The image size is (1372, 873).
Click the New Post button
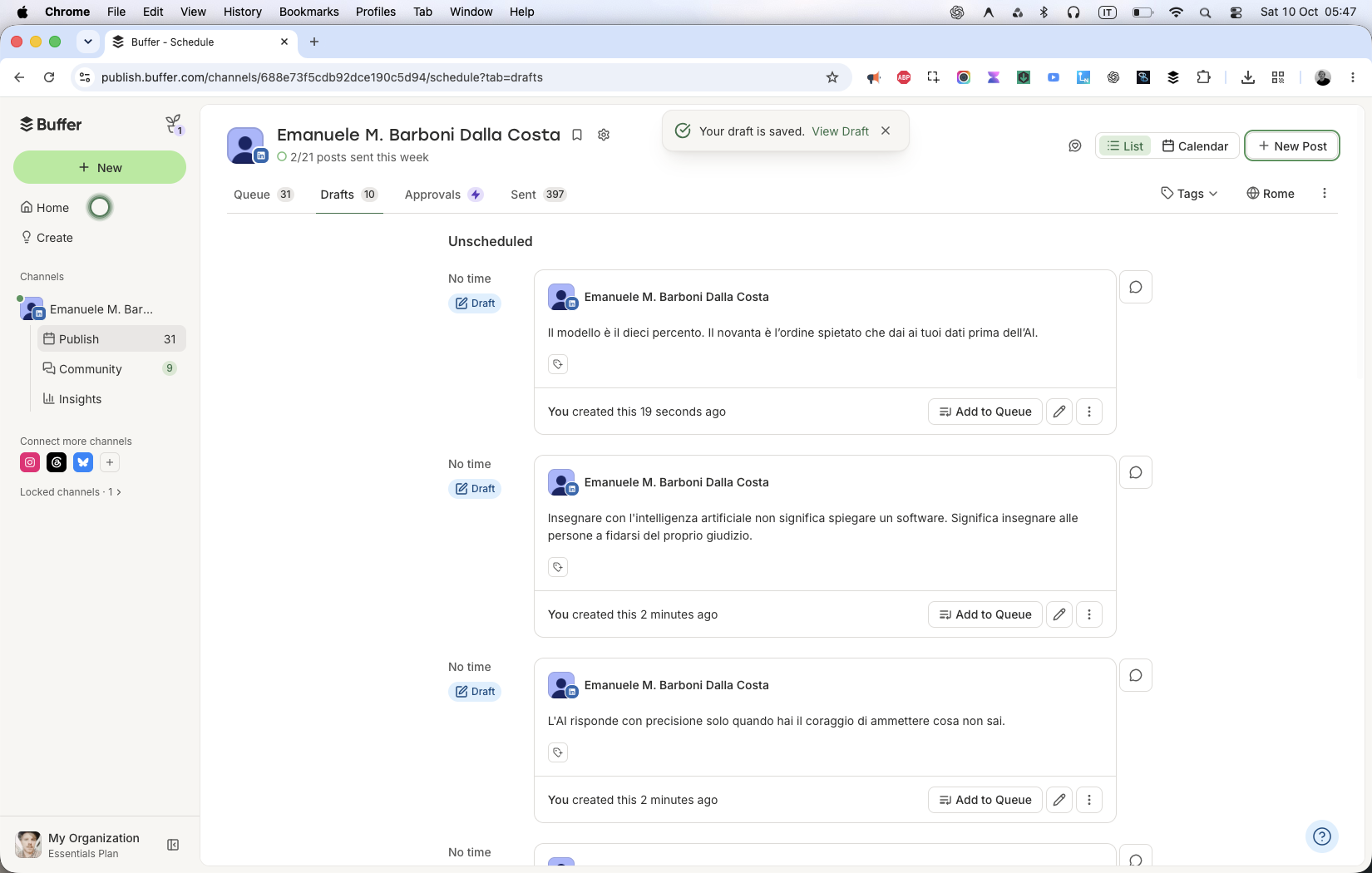pyautogui.click(x=1292, y=146)
